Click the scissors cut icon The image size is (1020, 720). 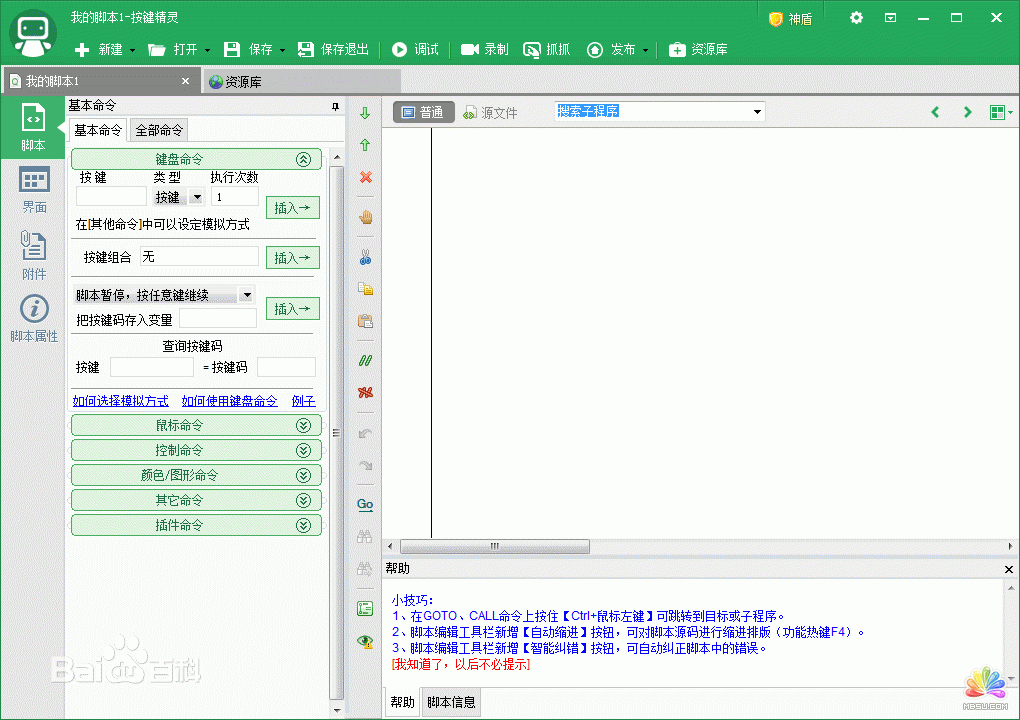(x=365, y=257)
